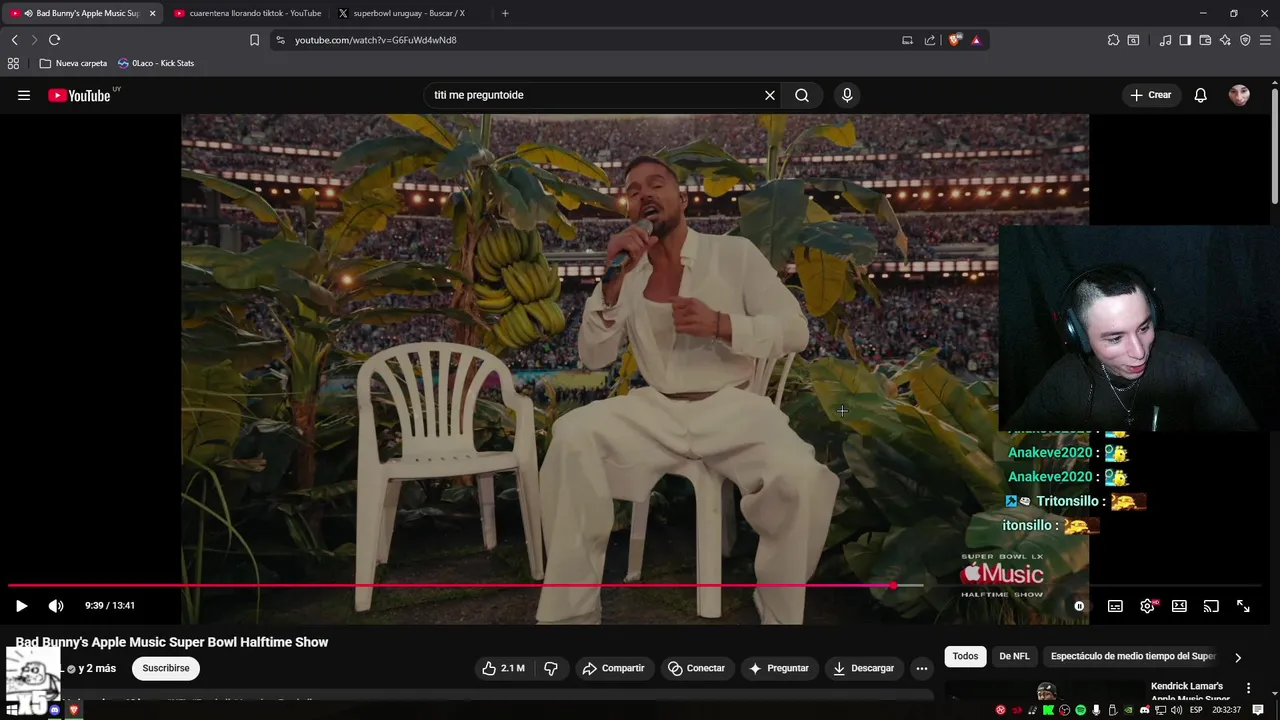Open Windows notification center in taskbar
This screenshot has height=720, width=1280.
pyautogui.click(x=1258, y=710)
